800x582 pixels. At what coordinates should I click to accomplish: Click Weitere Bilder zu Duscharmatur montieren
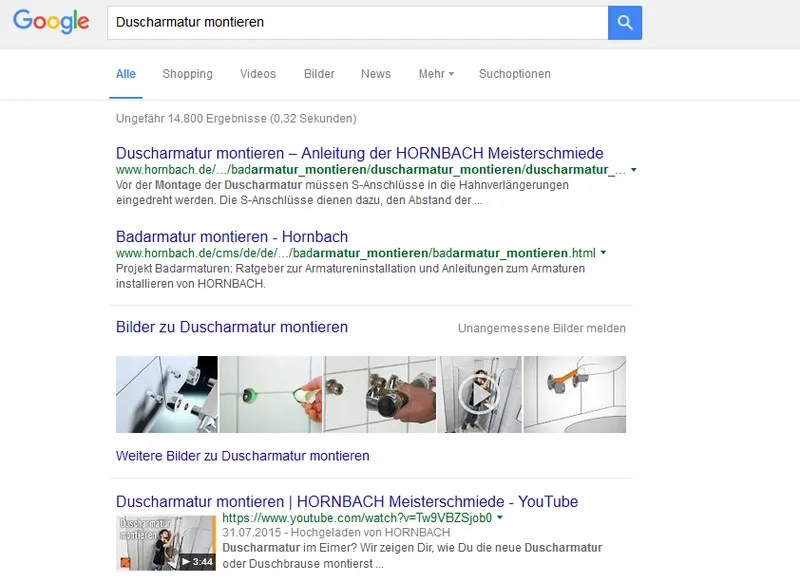coord(242,456)
